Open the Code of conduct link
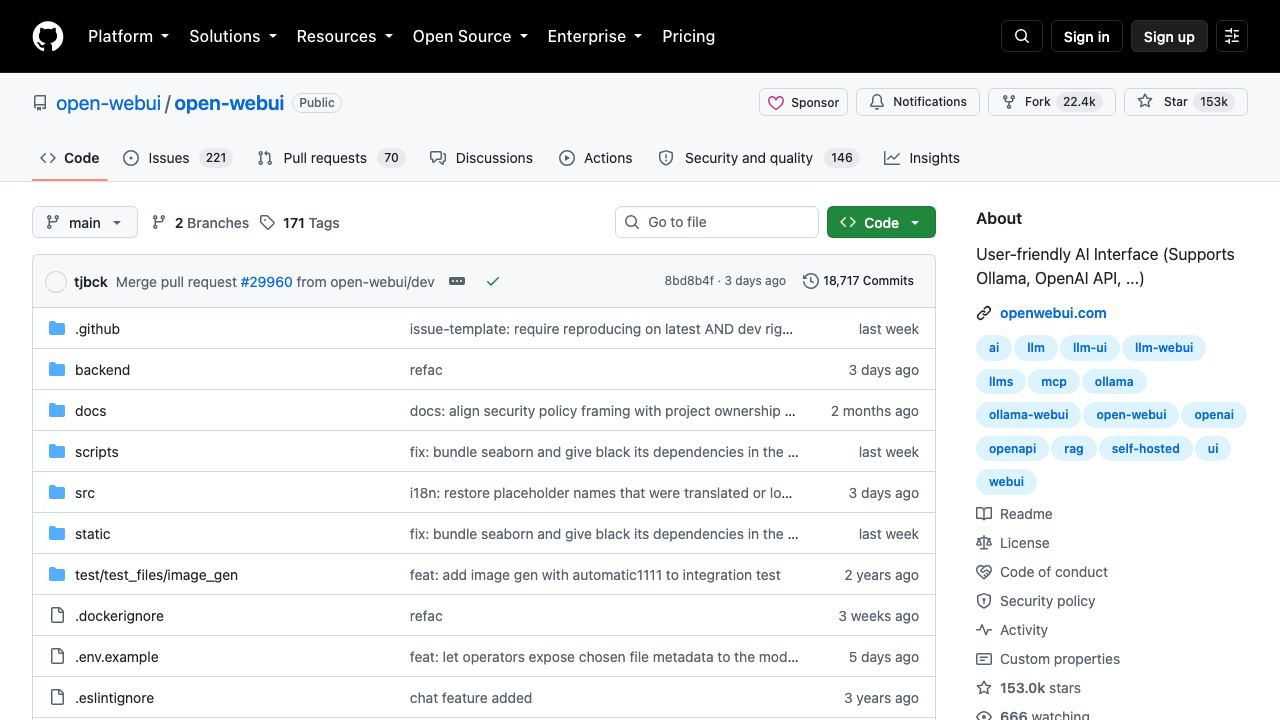The width and height of the screenshot is (1280, 720). [x=1042, y=572]
